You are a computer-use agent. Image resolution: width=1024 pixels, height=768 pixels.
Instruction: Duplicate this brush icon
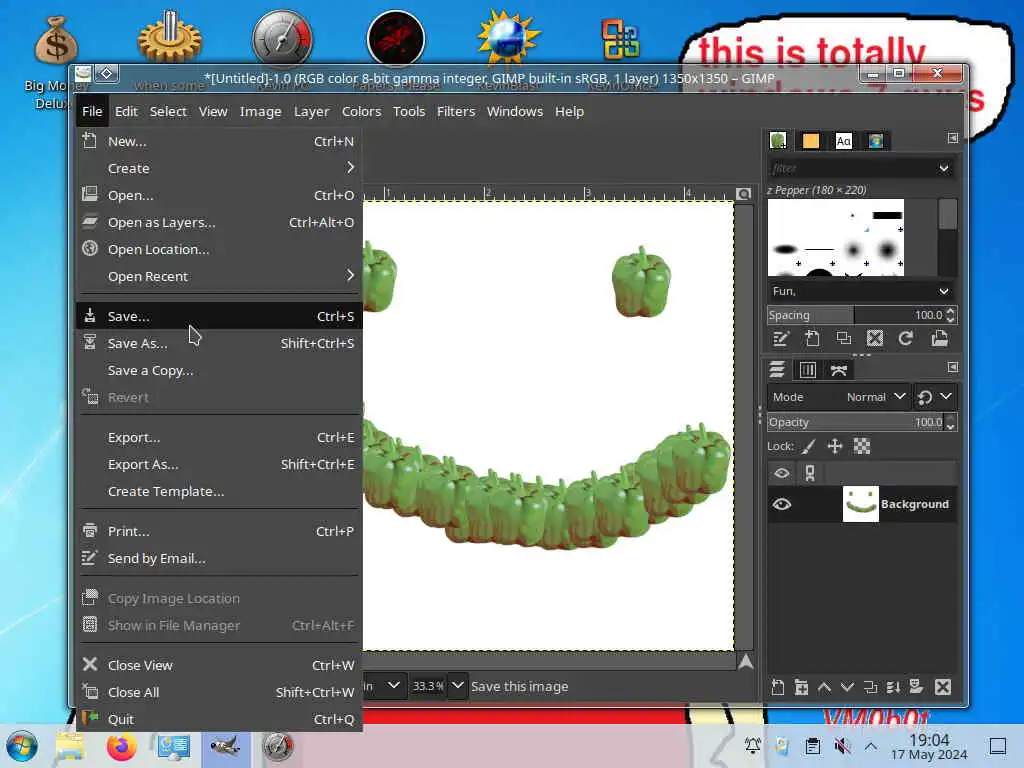(x=843, y=338)
